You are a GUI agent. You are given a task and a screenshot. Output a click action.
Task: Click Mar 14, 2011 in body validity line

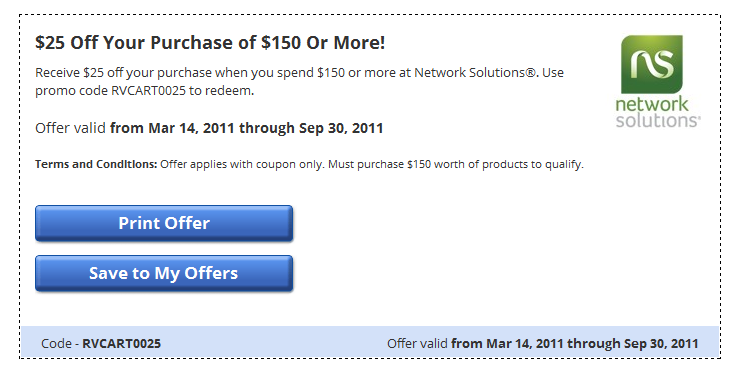[192, 128]
